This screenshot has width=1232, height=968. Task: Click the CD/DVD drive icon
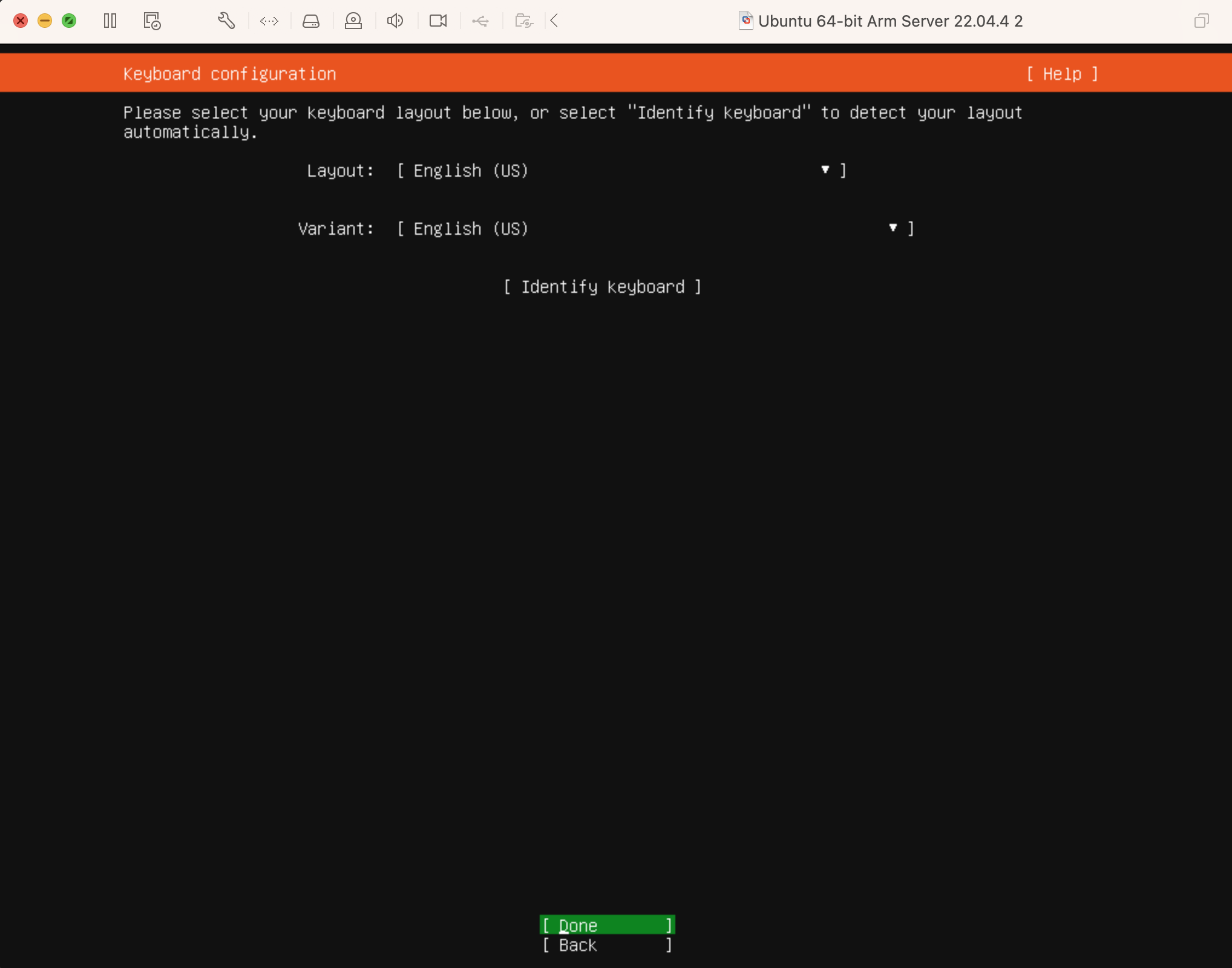[x=353, y=21]
